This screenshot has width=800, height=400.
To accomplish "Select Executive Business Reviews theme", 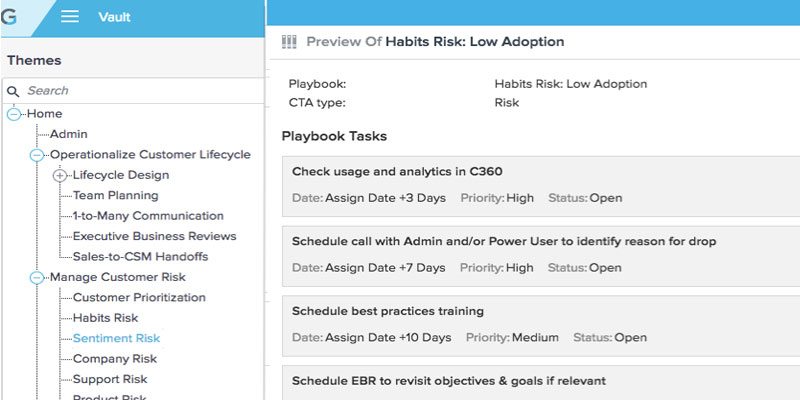I will [155, 236].
